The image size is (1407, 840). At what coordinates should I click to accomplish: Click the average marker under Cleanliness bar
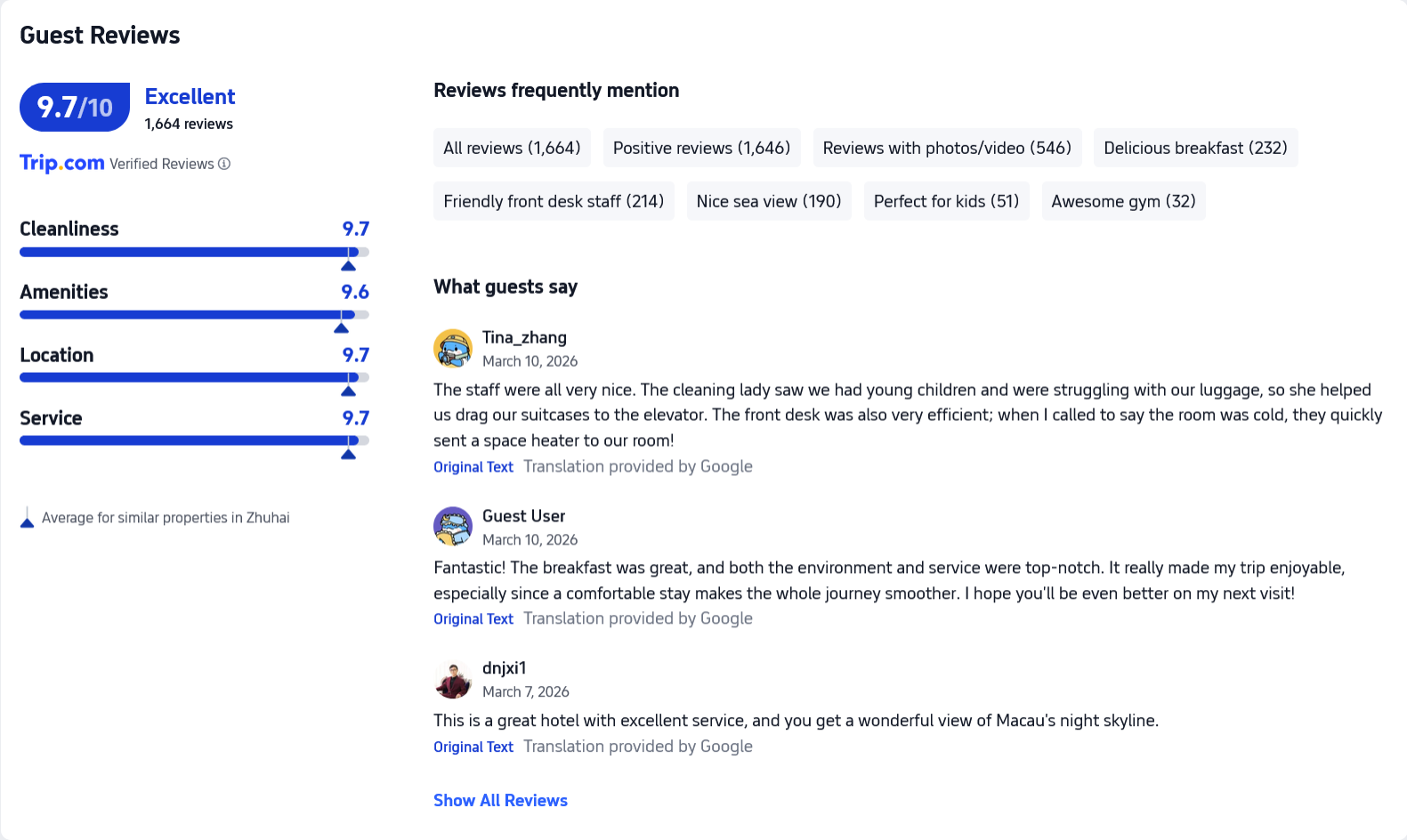(x=348, y=265)
